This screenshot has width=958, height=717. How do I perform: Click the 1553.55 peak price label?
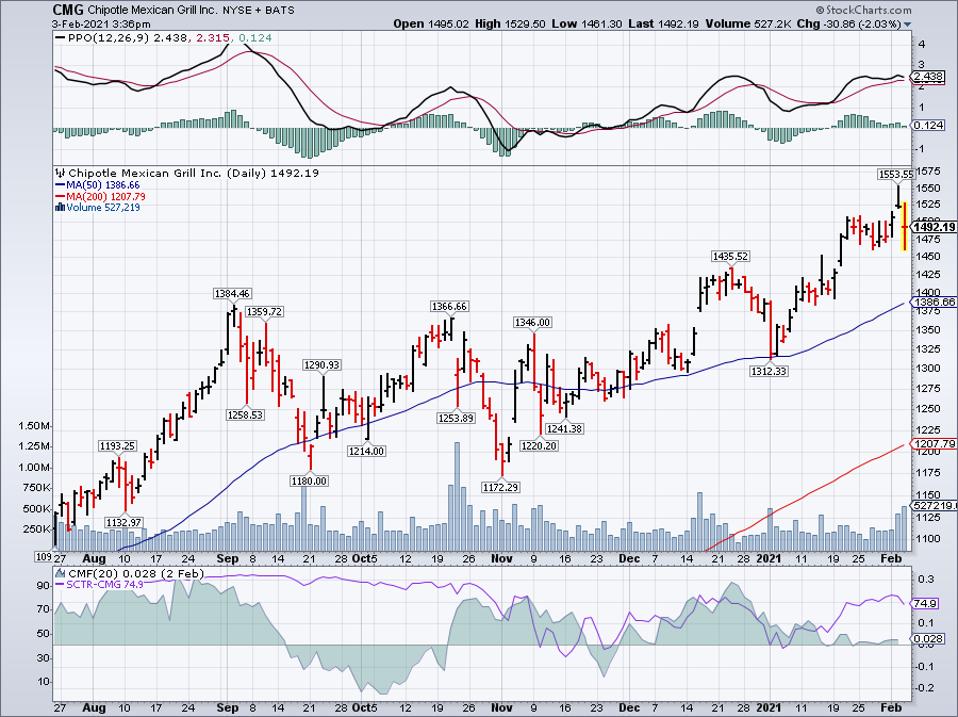[x=896, y=174]
